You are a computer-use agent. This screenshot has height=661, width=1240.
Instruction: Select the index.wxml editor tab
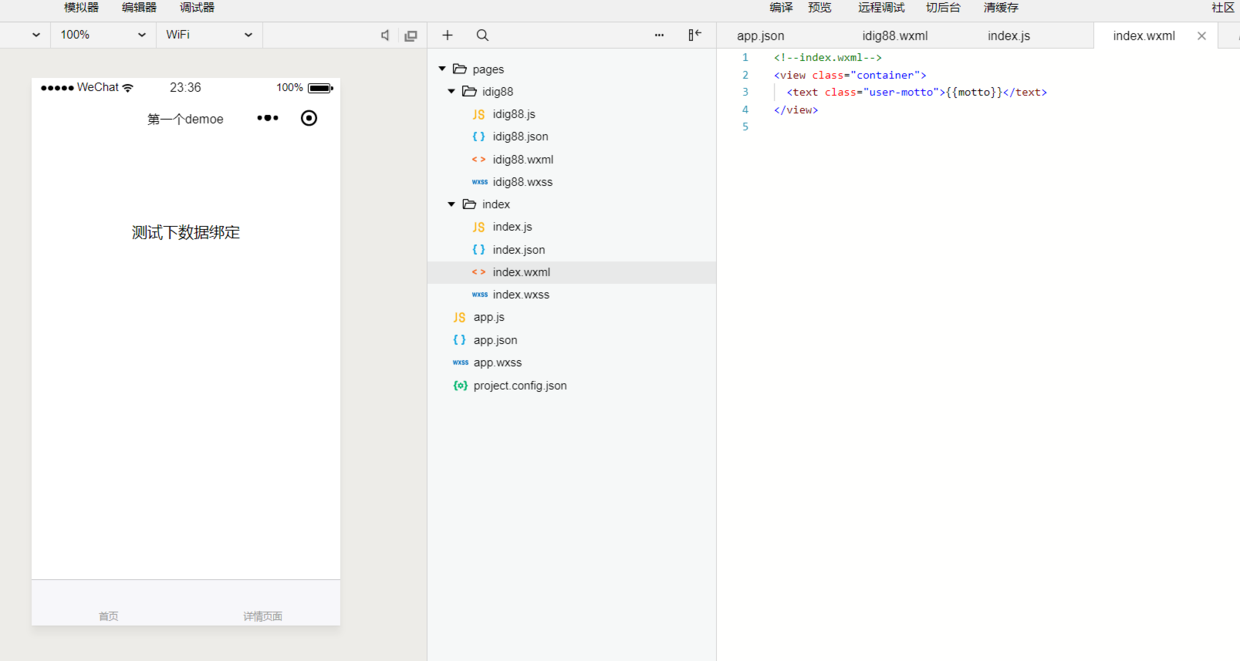click(x=1144, y=36)
